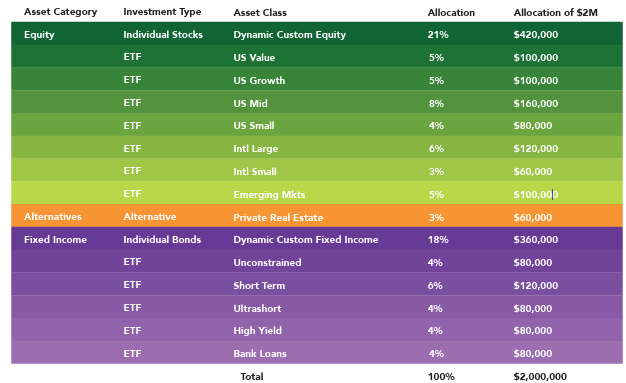Select the Intl Large cell
The image size is (626, 383).
256,149
